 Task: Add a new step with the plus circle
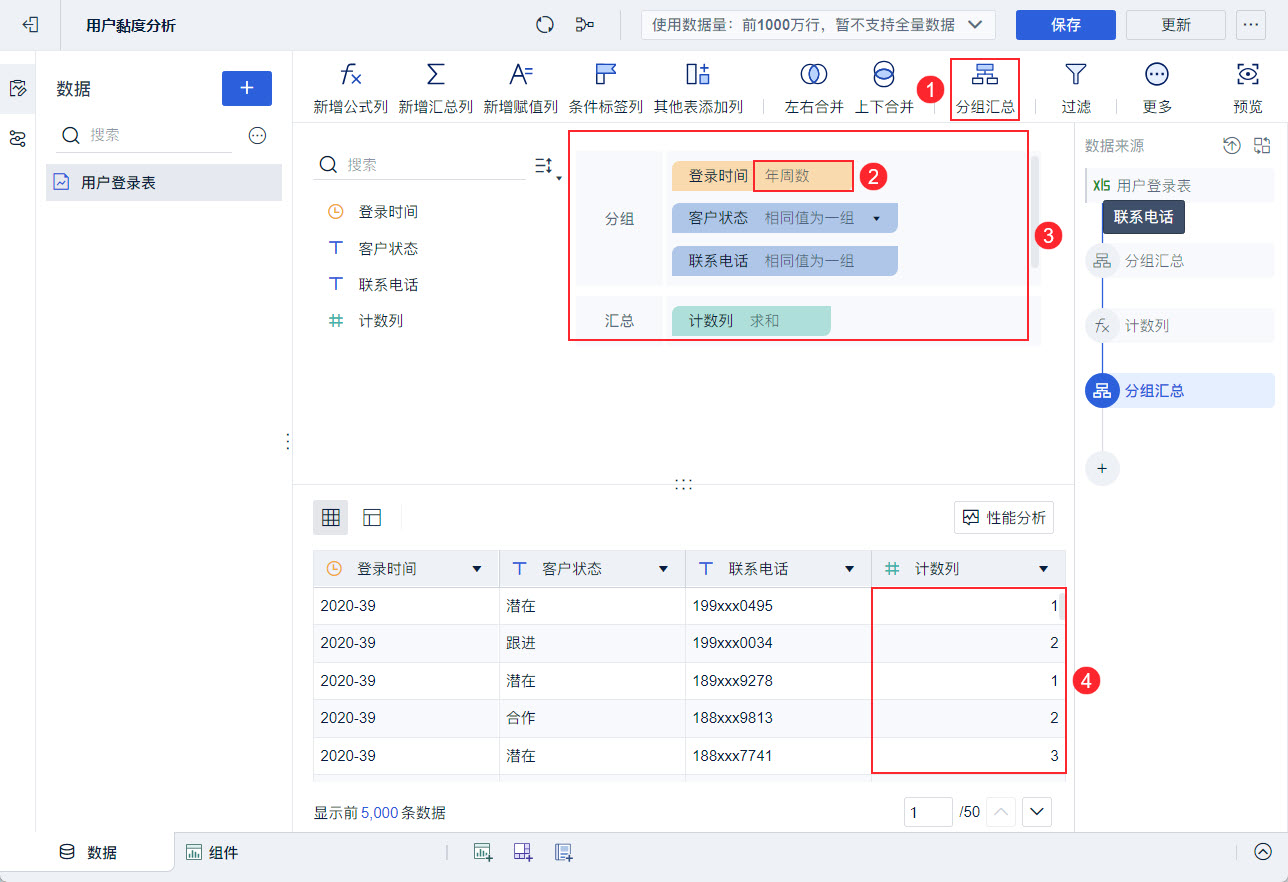(x=1102, y=468)
